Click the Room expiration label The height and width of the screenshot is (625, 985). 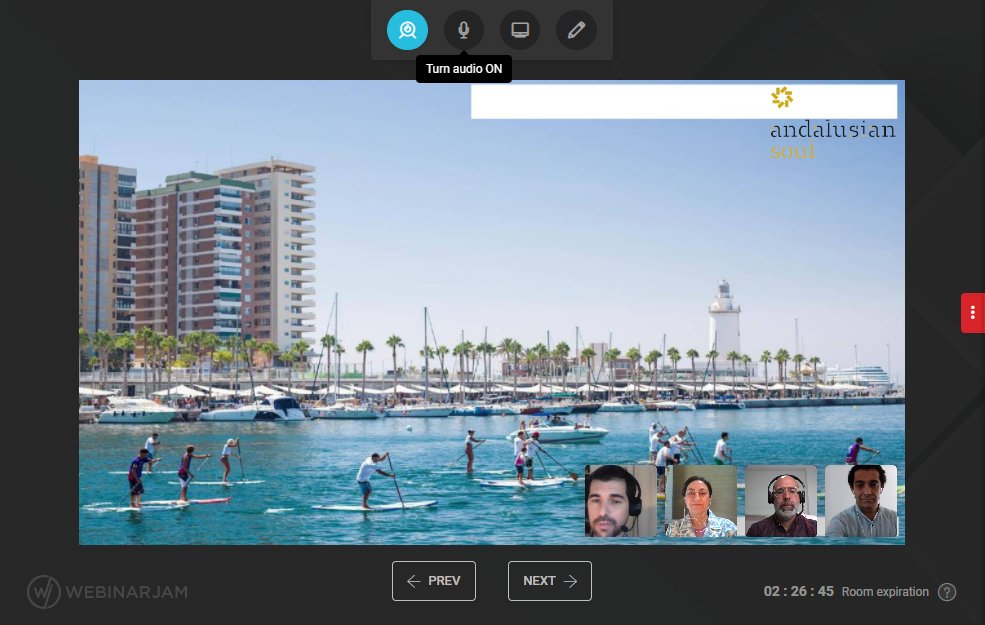click(884, 592)
